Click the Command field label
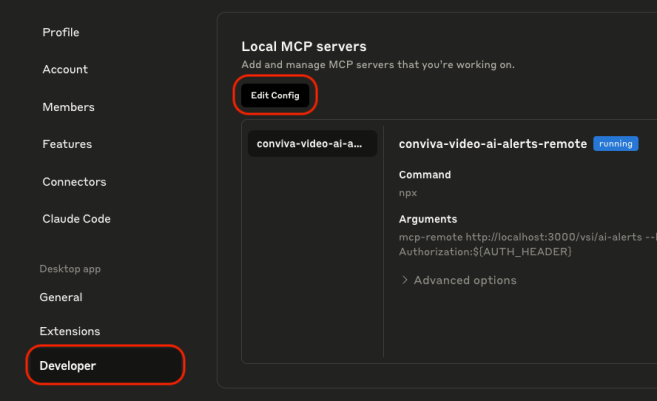 point(425,175)
